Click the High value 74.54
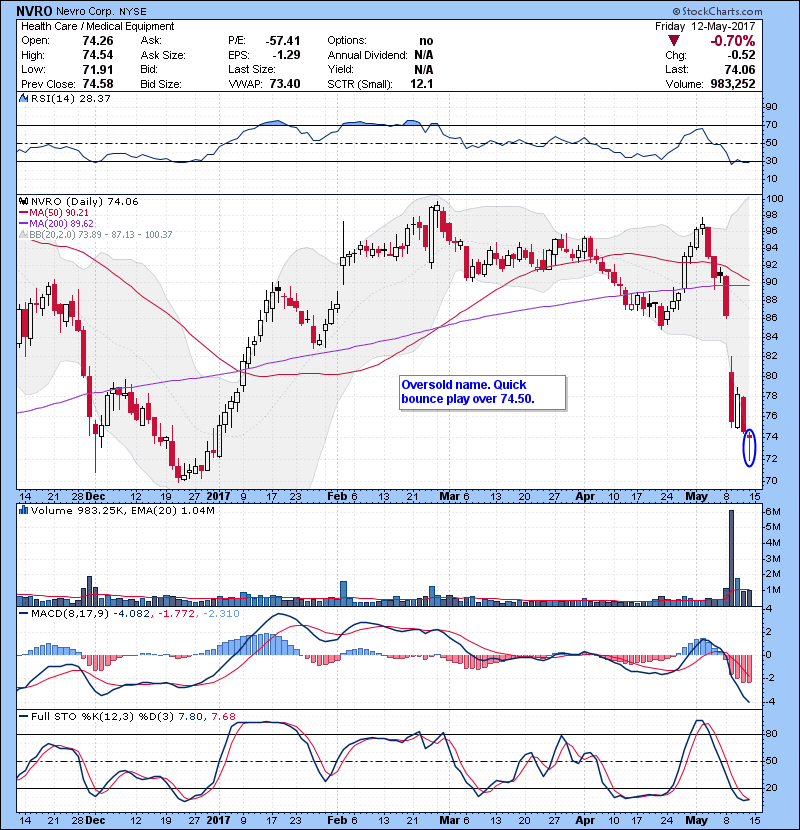This screenshot has height=830, width=800. [98, 55]
